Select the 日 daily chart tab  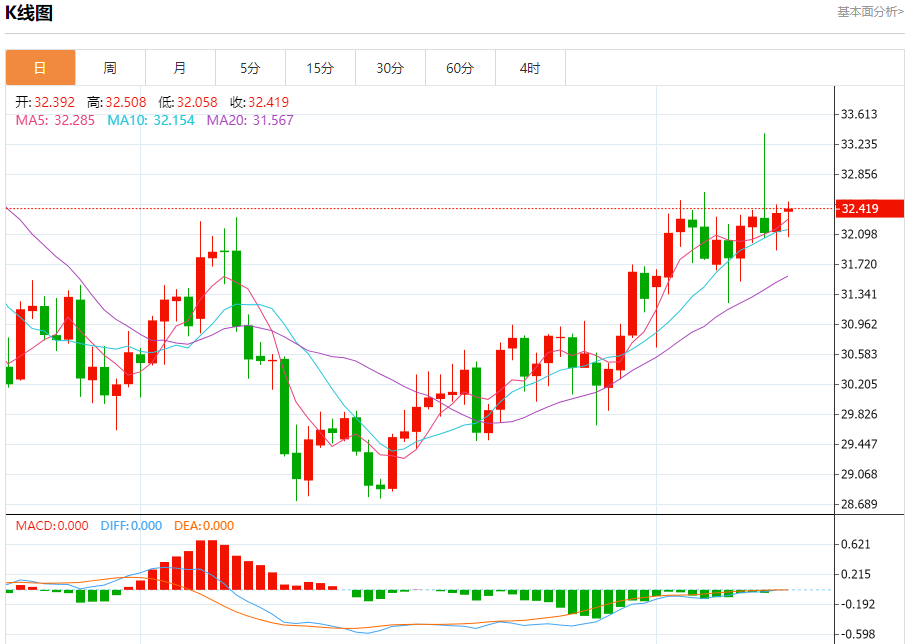[40, 68]
